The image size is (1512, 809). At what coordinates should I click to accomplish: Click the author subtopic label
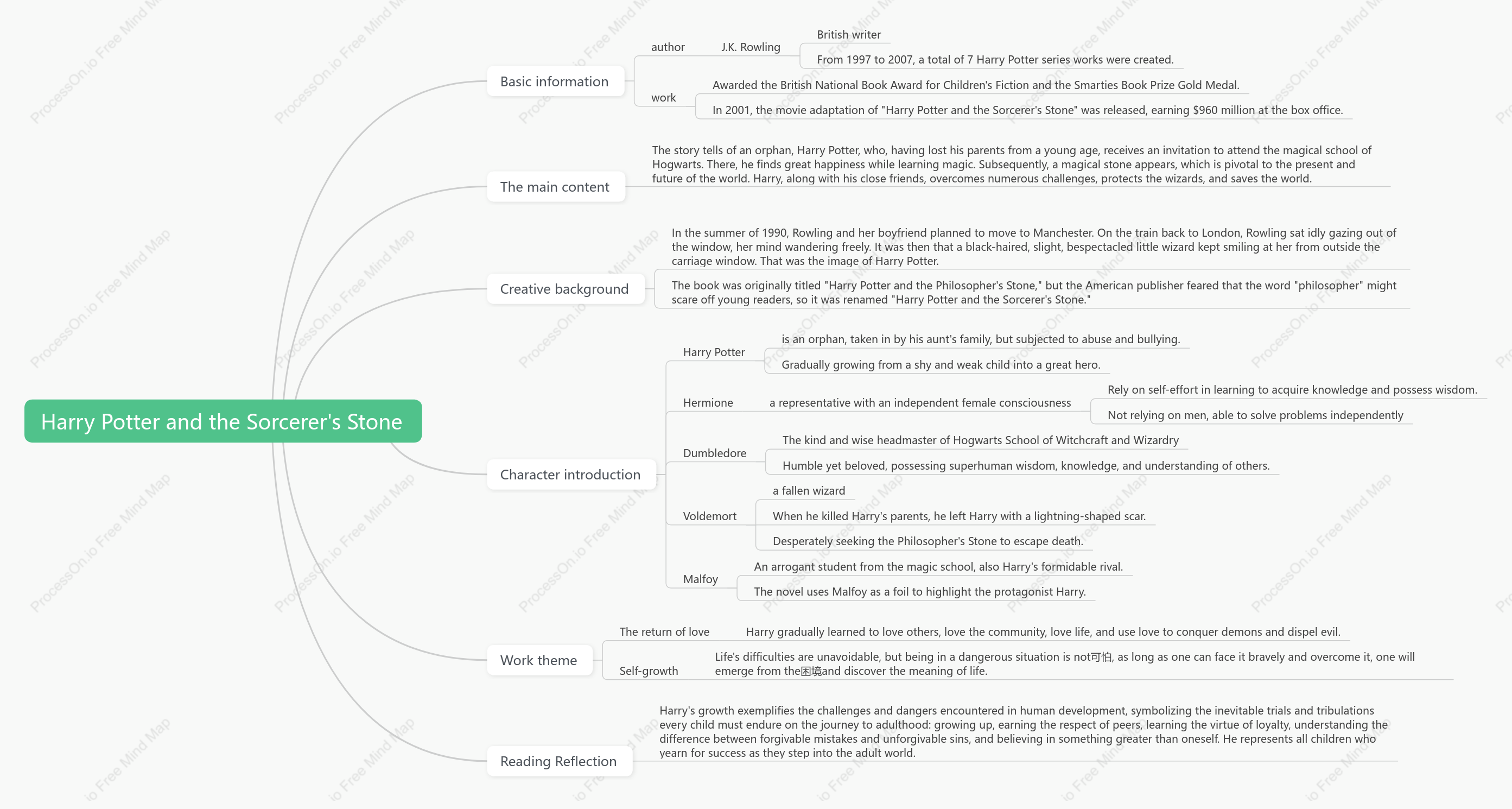(668, 47)
